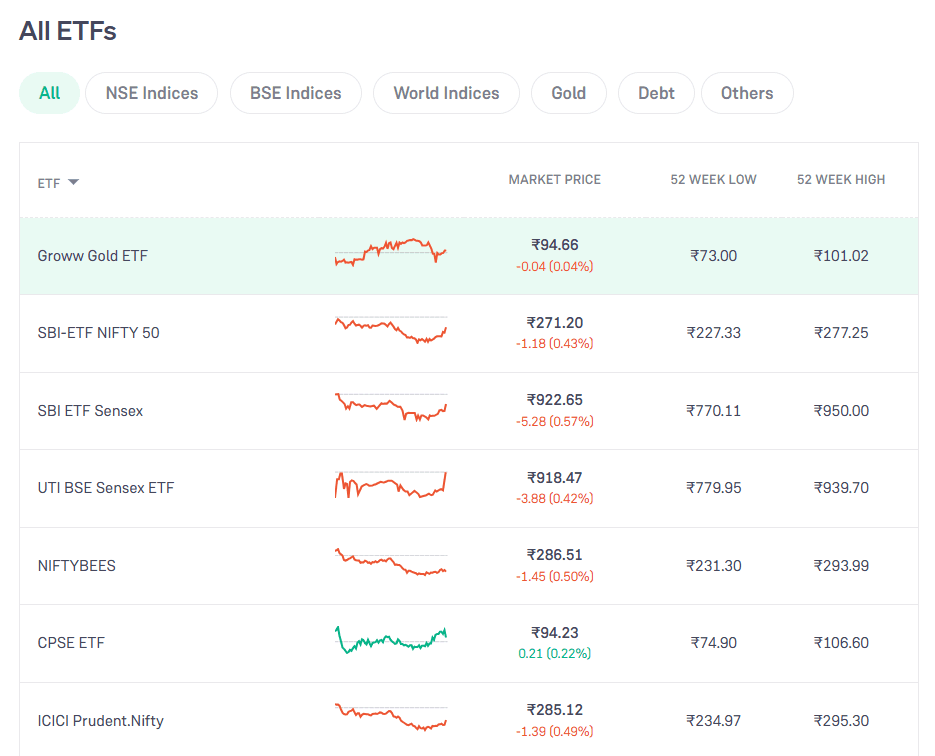935x756 pixels.
Task: Open the SBI ETF Sensex page
Action: pos(89,410)
